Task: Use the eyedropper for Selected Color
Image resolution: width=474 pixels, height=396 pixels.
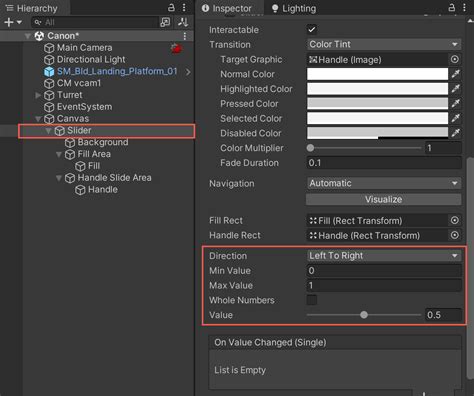Action: pyautogui.click(x=456, y=118)
